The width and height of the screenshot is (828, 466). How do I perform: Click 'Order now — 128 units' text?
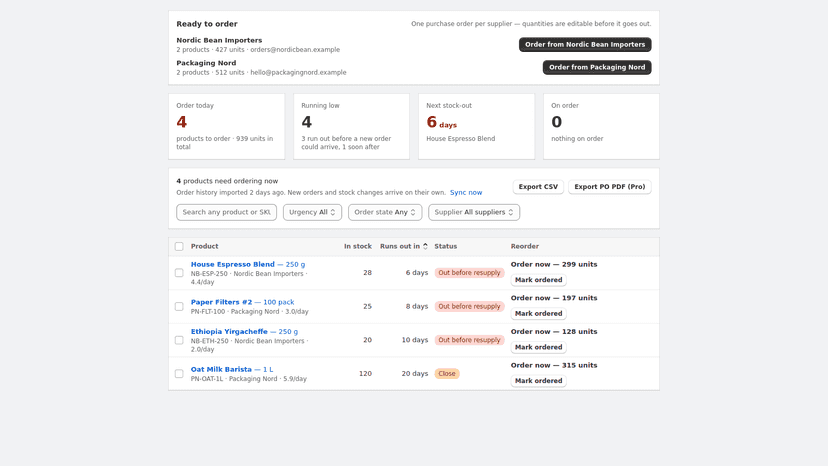pyautogui.click(x=553, y=332)
